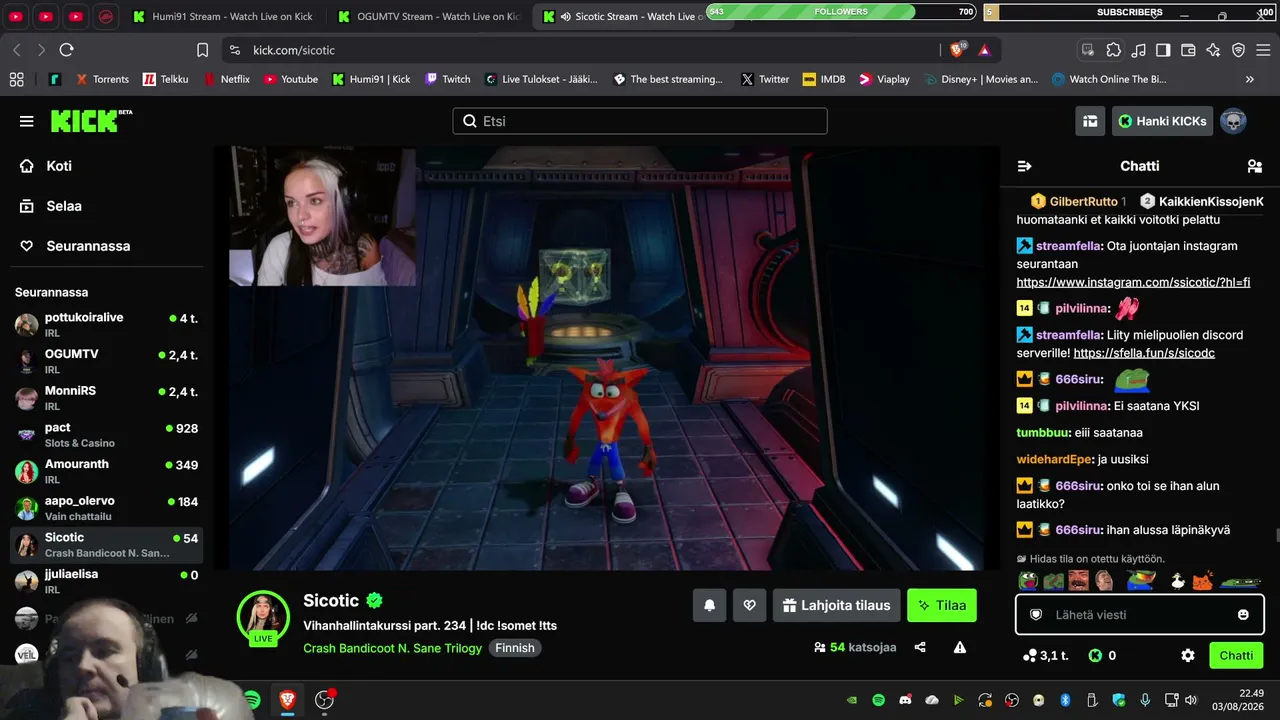Bookmark this page in address bar
This screenshot has width=1280, height=720.
[x=202, y=50]
